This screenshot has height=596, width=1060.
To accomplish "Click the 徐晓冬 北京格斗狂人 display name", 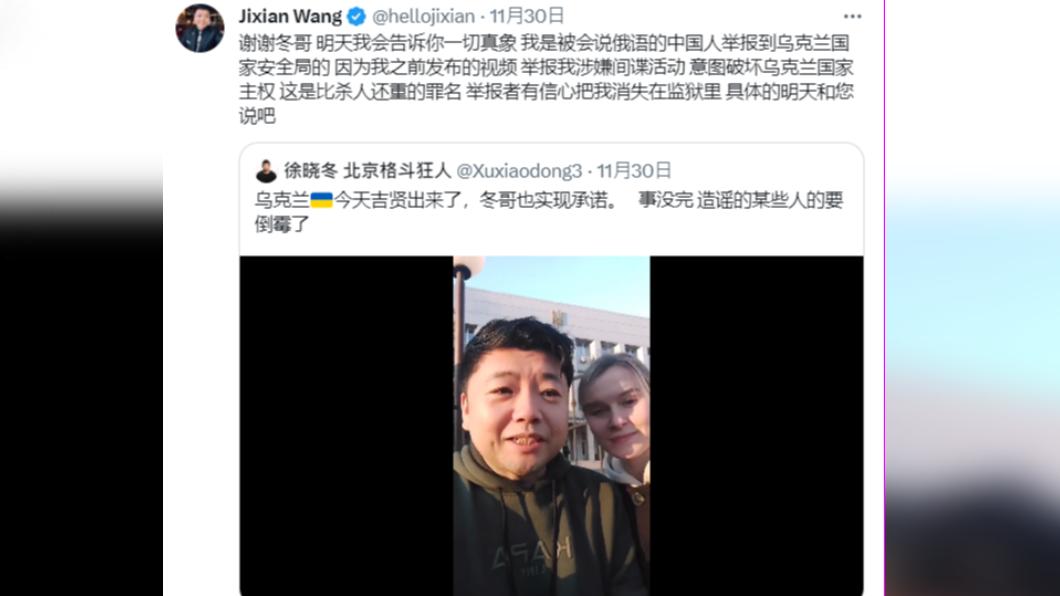I will (x=367, y=171).
